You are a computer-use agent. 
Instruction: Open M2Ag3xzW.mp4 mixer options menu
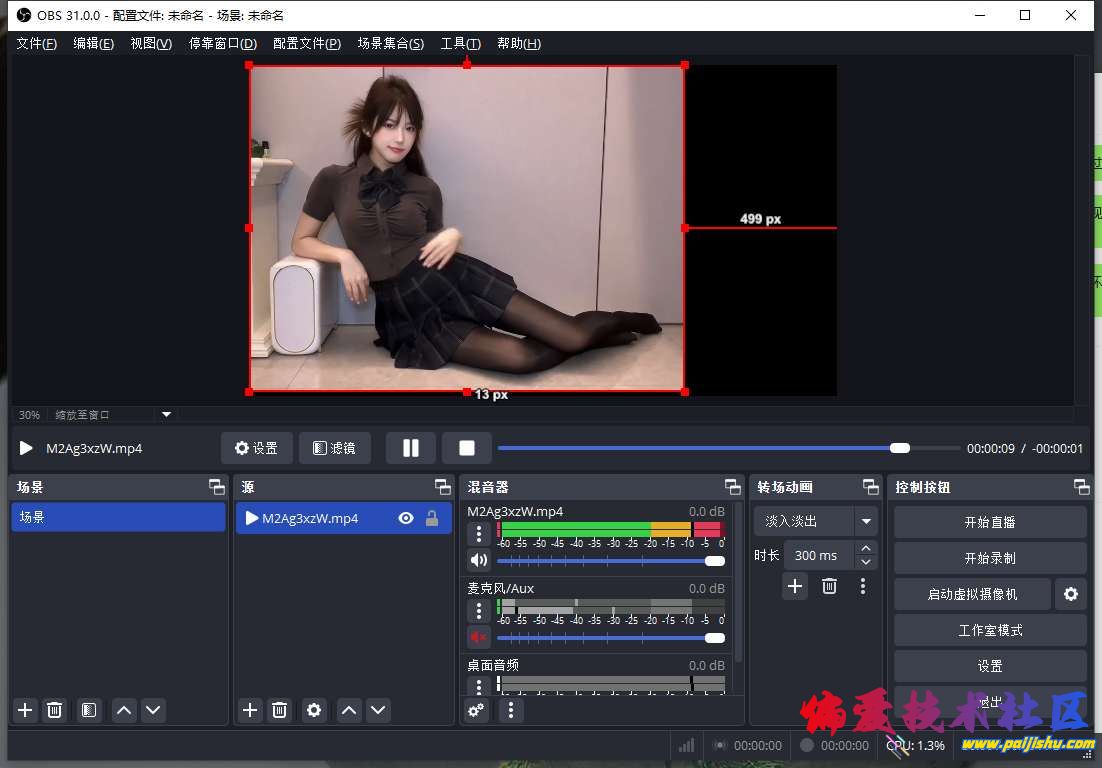(x=479, y=534)
